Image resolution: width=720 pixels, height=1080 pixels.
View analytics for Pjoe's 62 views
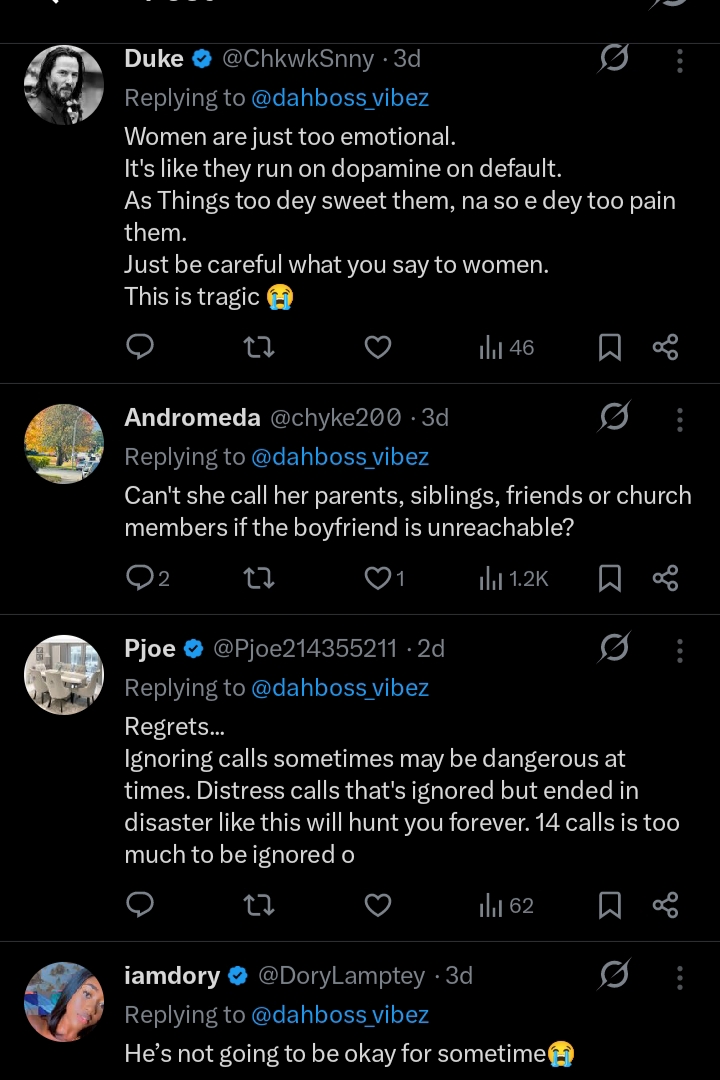[x=507, y=906]
